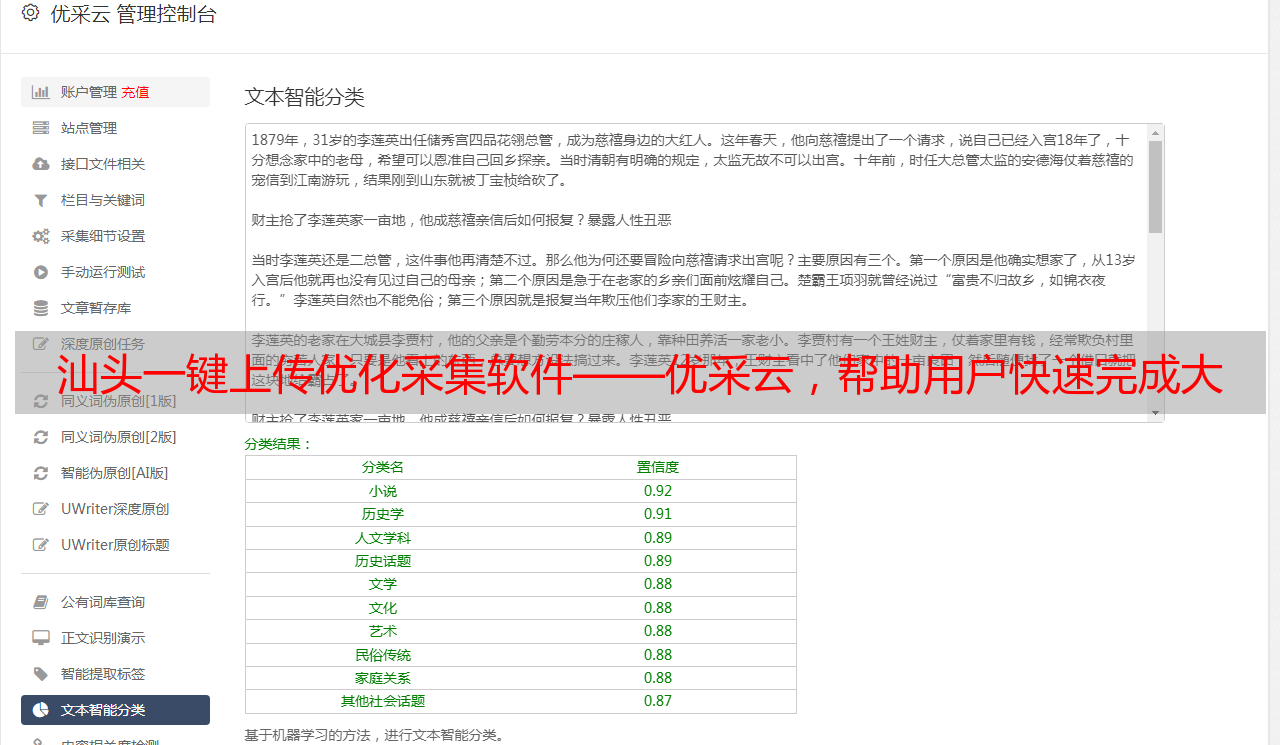Click the 人文学科 category cell
The height and width of the screenshot is (745, 1280).
point(383,538)
